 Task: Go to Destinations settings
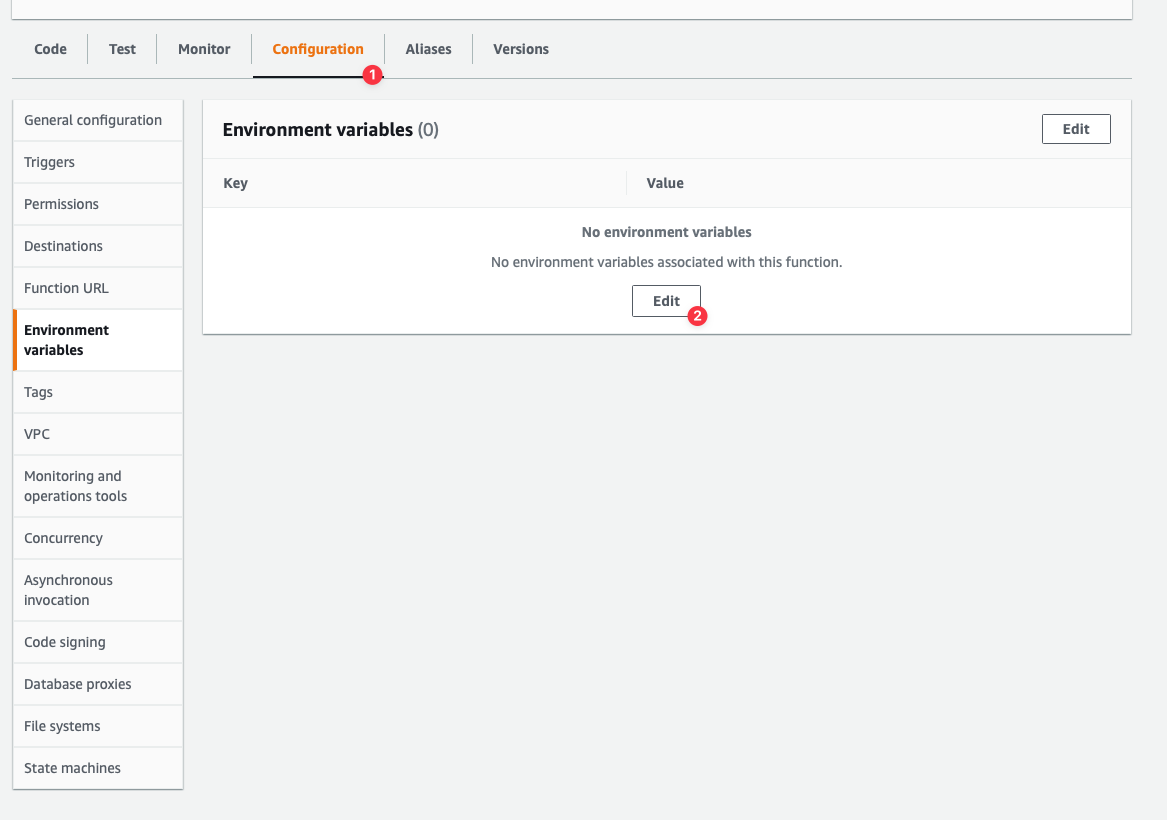97,246
